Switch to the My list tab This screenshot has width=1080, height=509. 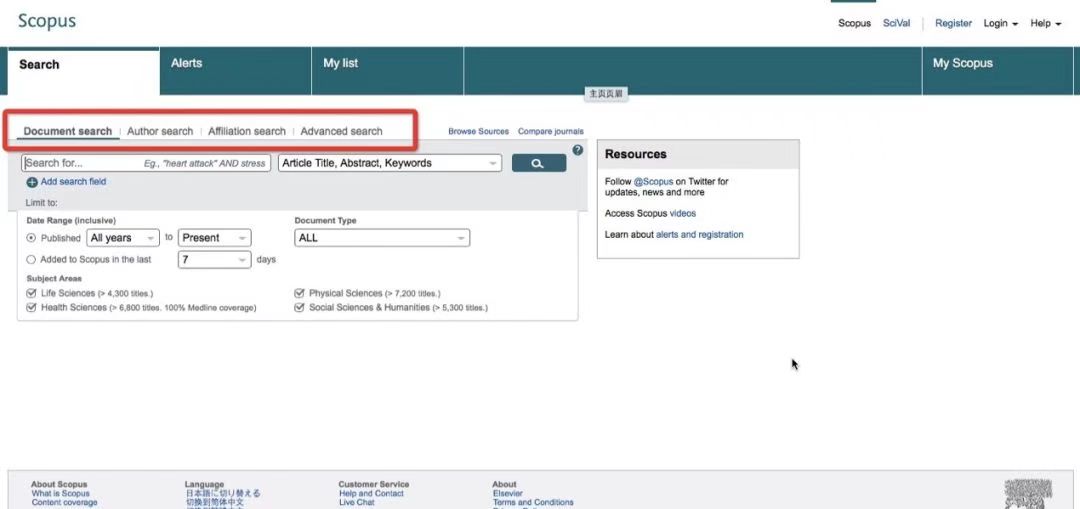click(388, 71)
